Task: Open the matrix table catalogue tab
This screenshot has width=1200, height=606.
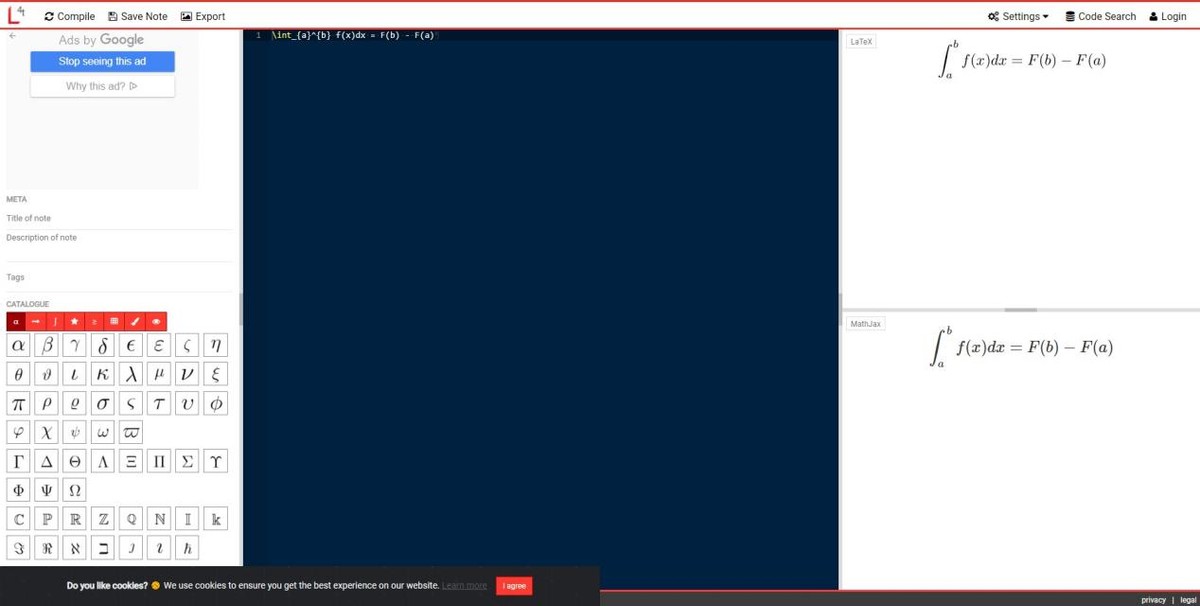Action: click(x=115, y=322)
